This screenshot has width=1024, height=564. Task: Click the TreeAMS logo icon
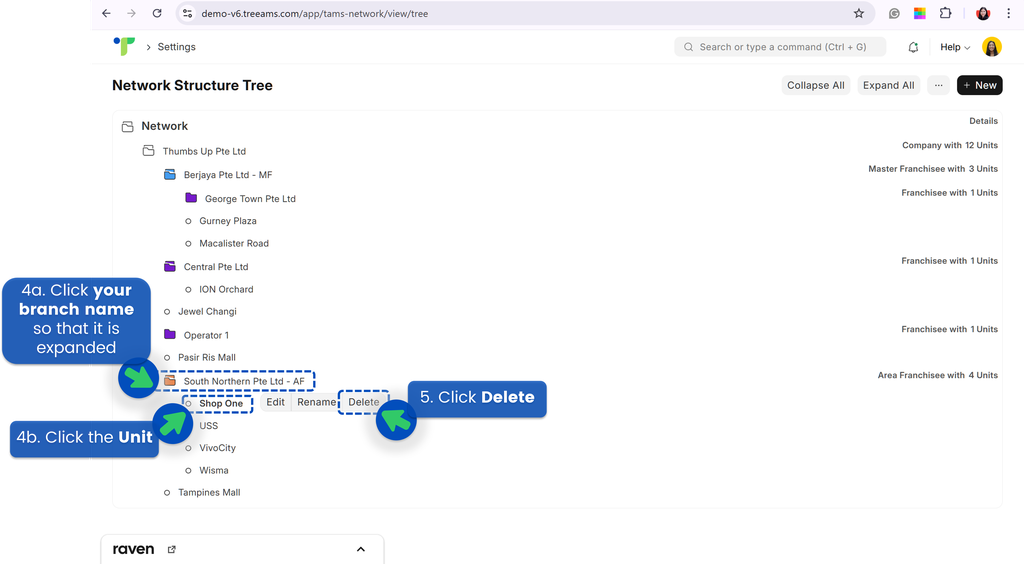click(x=124, y=46)
